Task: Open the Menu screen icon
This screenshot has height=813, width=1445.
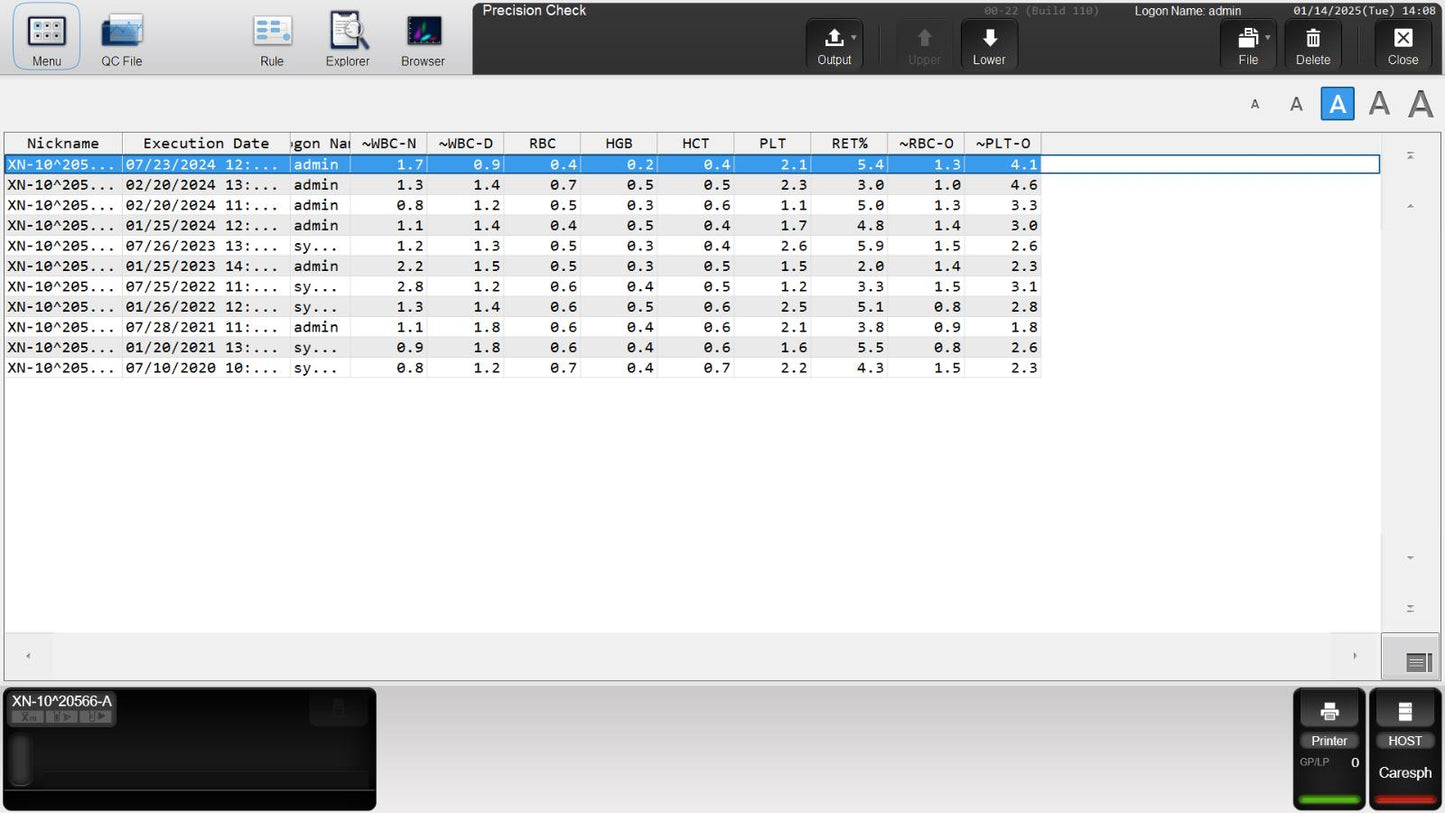Action: [x=46, y=37]
